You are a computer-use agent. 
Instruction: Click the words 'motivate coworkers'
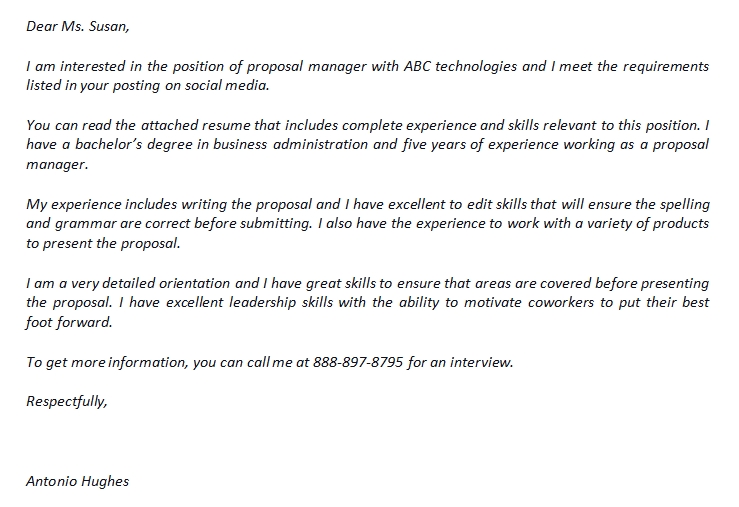(x=529, y=302)
